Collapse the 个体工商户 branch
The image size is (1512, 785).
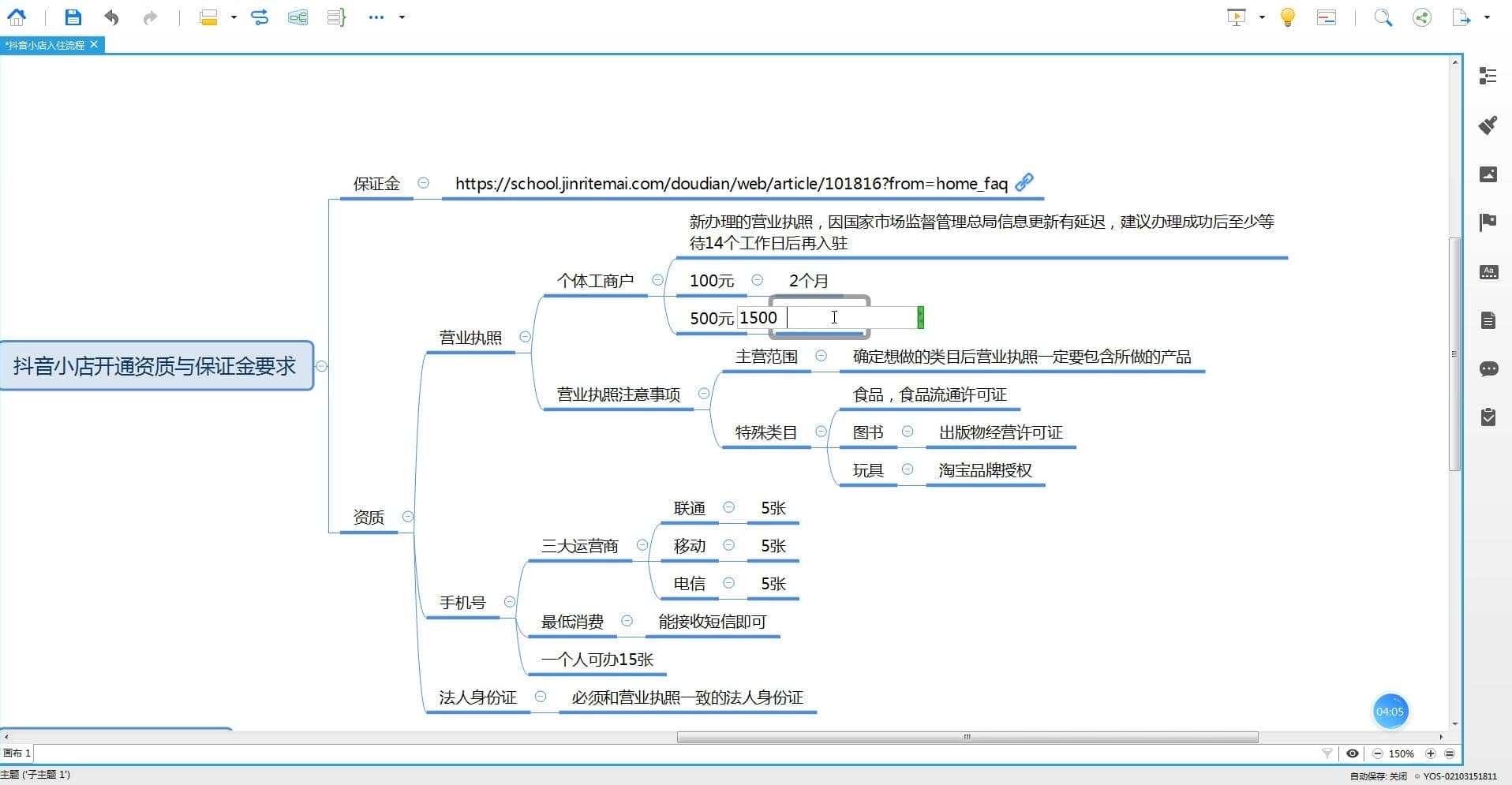point(657,280)
